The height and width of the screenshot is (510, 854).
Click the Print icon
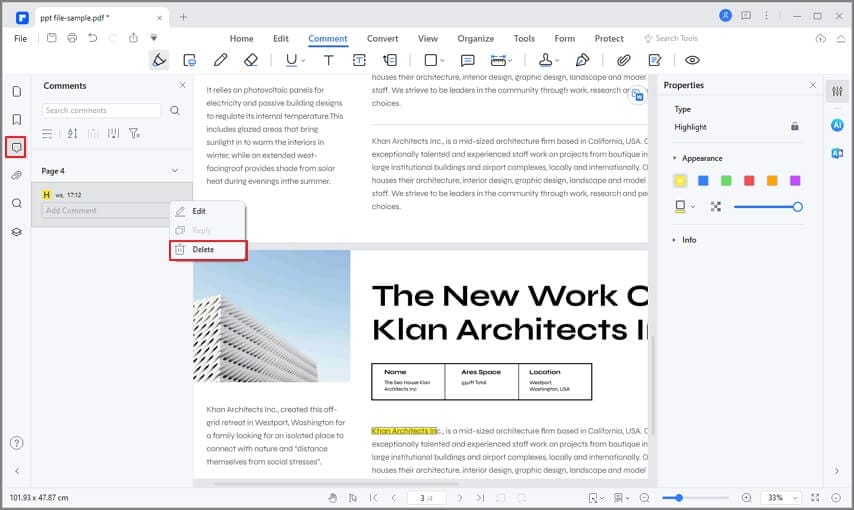pos(72,38)
